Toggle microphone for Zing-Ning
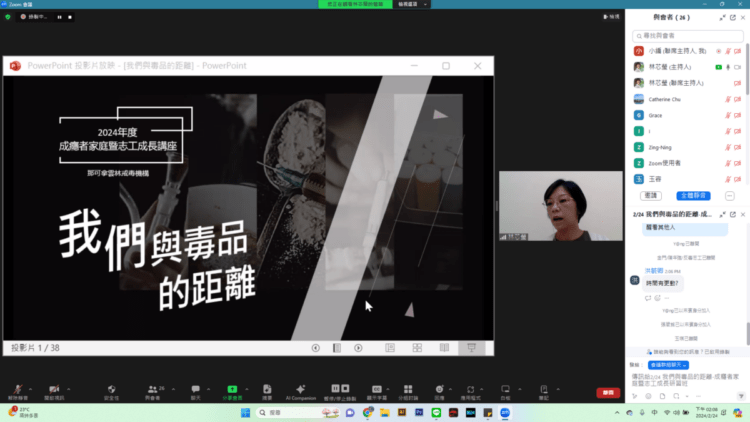The height and width of the screenshot is (422, 750). (x=728, y=147)
